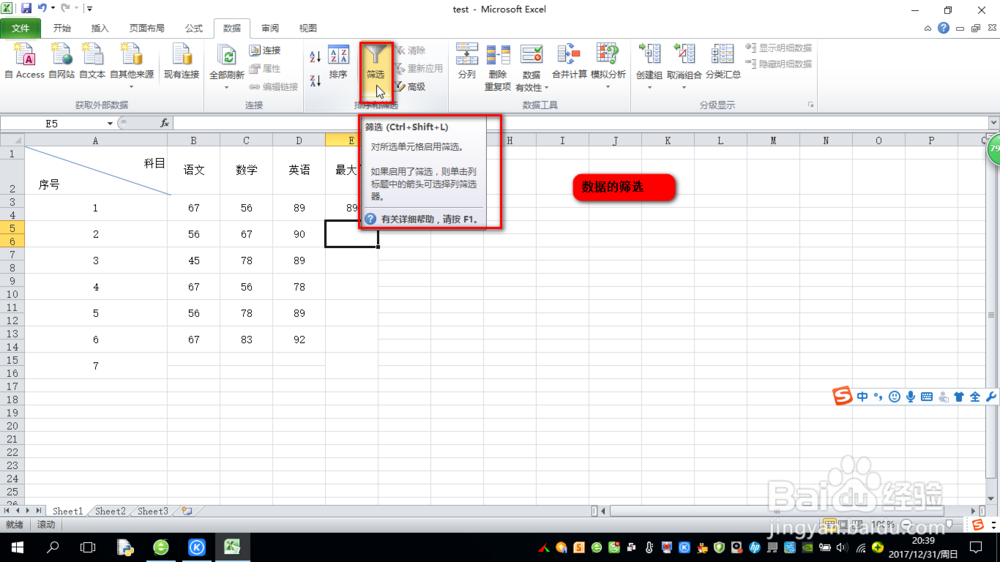Expand the 创建组 dropdown arrow
Image resolution: width=1000 pixels, height=562 pixels.
point(649,86)
